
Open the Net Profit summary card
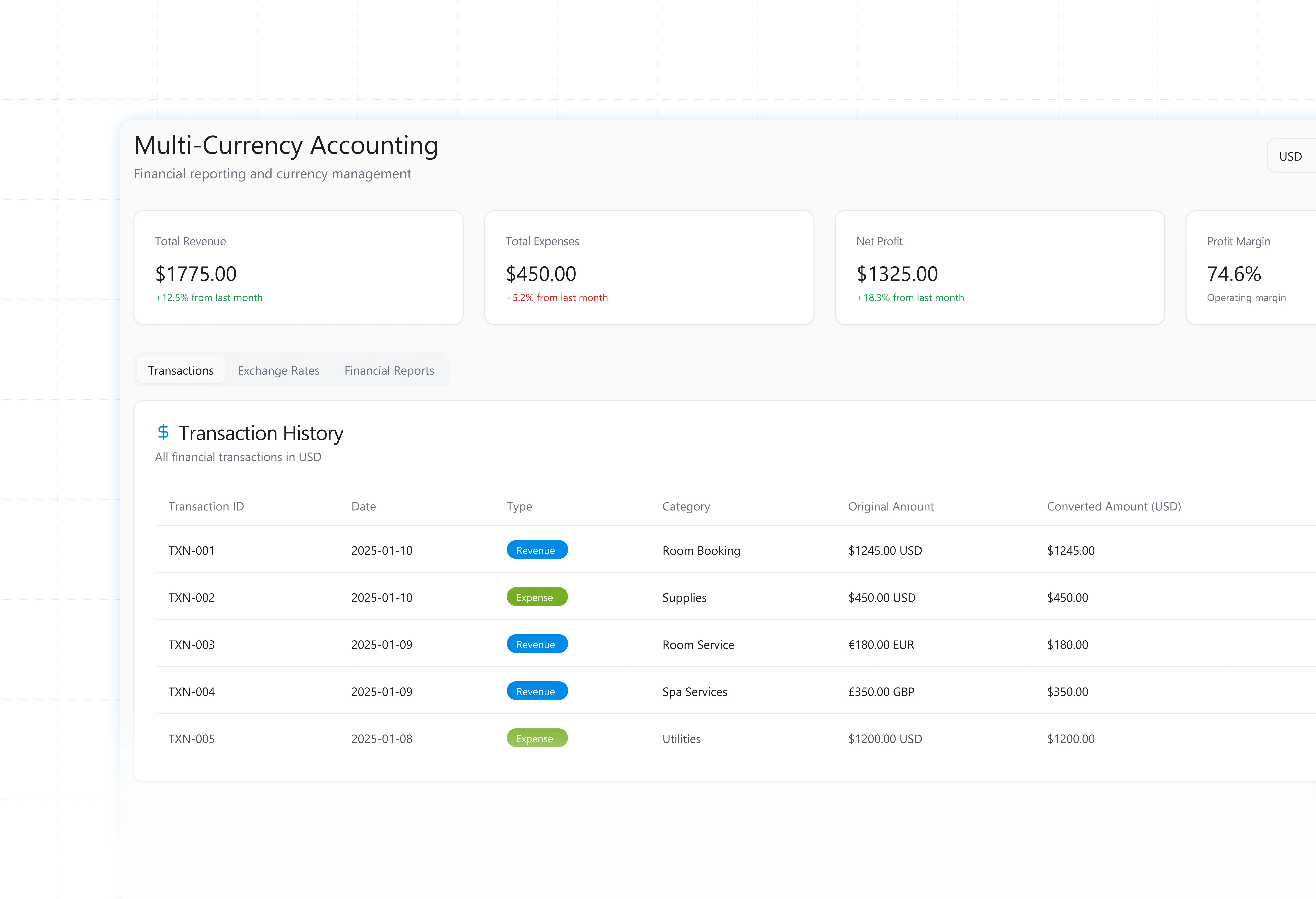pos(999,267)
